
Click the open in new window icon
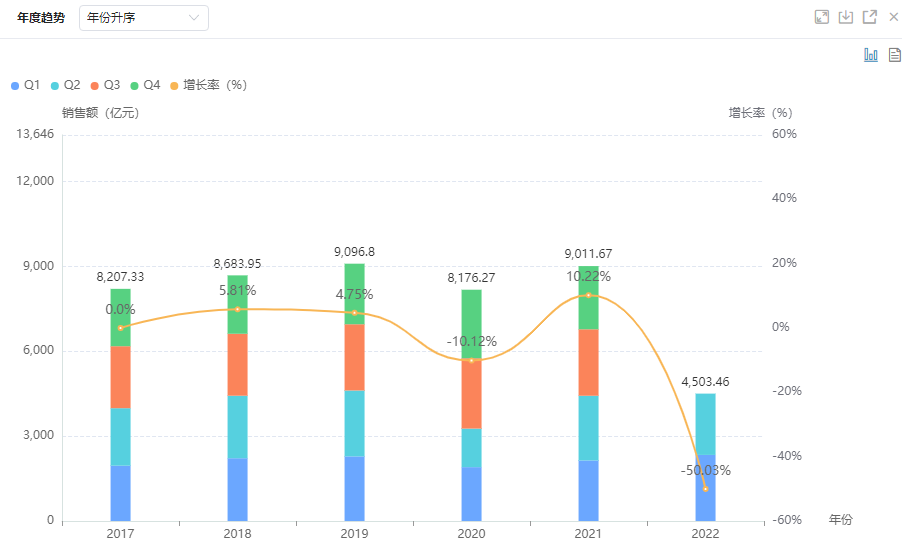(870, 17)
